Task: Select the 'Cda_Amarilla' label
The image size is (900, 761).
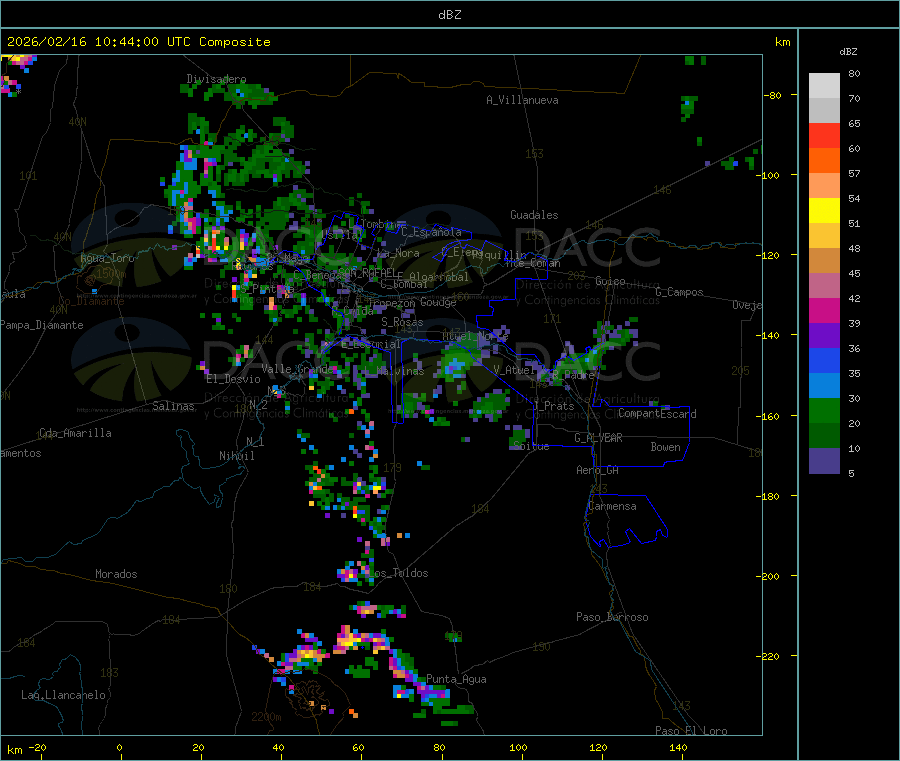Action: pyautogui.click(x=75, y=433)
